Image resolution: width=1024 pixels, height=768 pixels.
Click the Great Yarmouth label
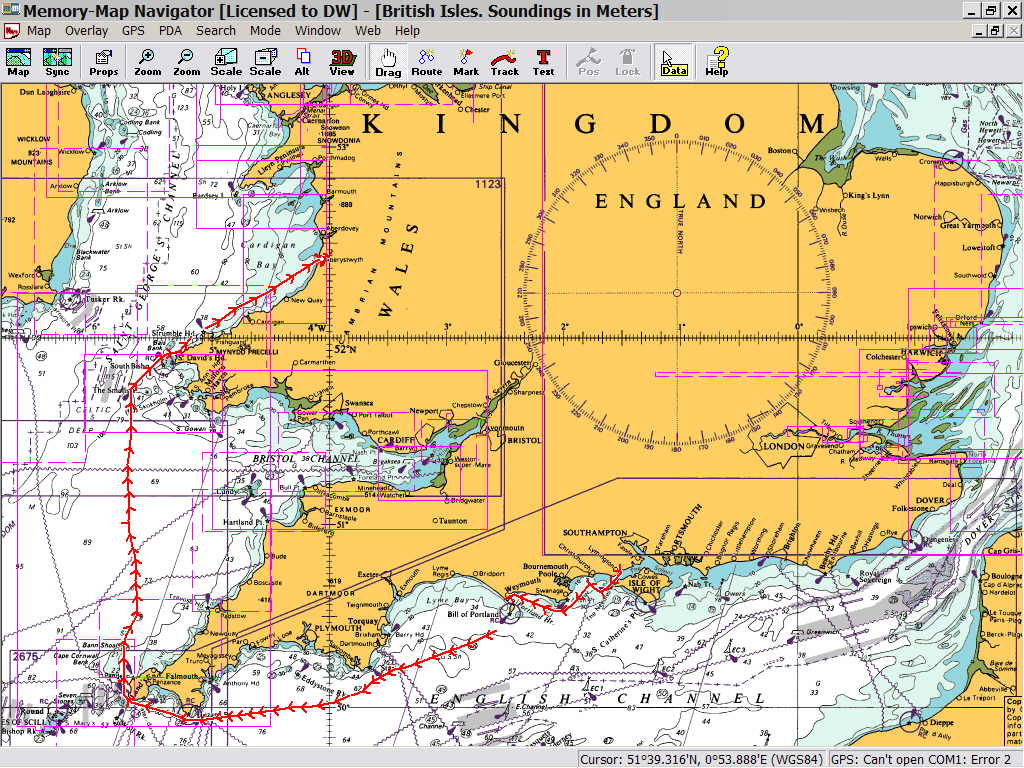[968, 225]
